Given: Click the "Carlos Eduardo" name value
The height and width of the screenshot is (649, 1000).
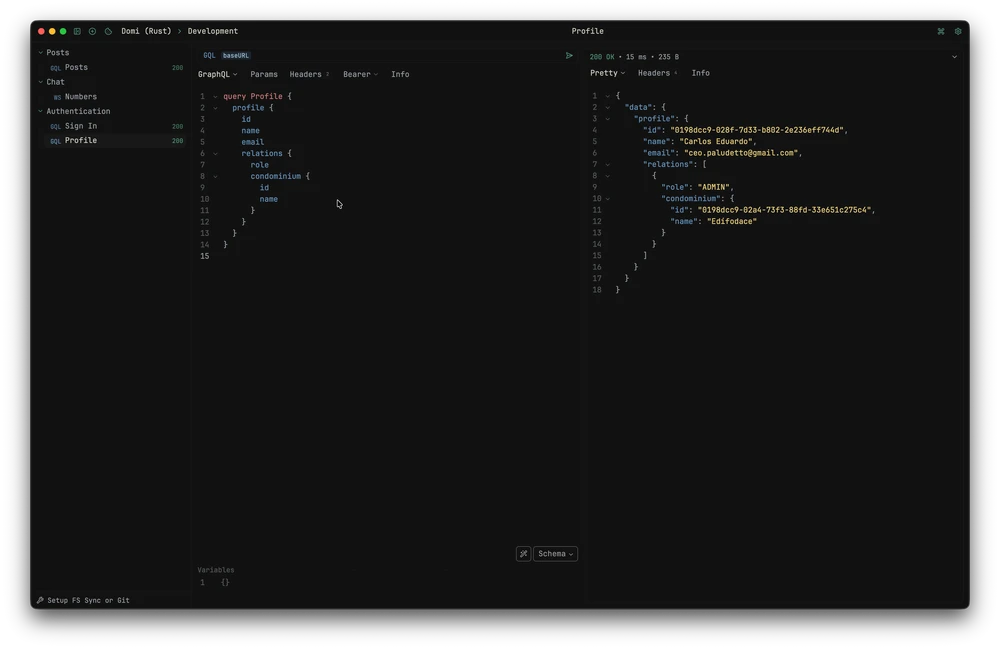Looking at the screenshot, I should tap(717, 142).
